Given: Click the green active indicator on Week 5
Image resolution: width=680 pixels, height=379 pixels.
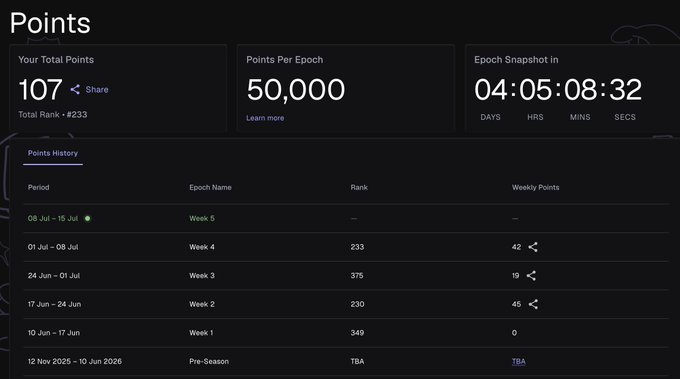Looking at the screenshot, I should pos(88,219).
